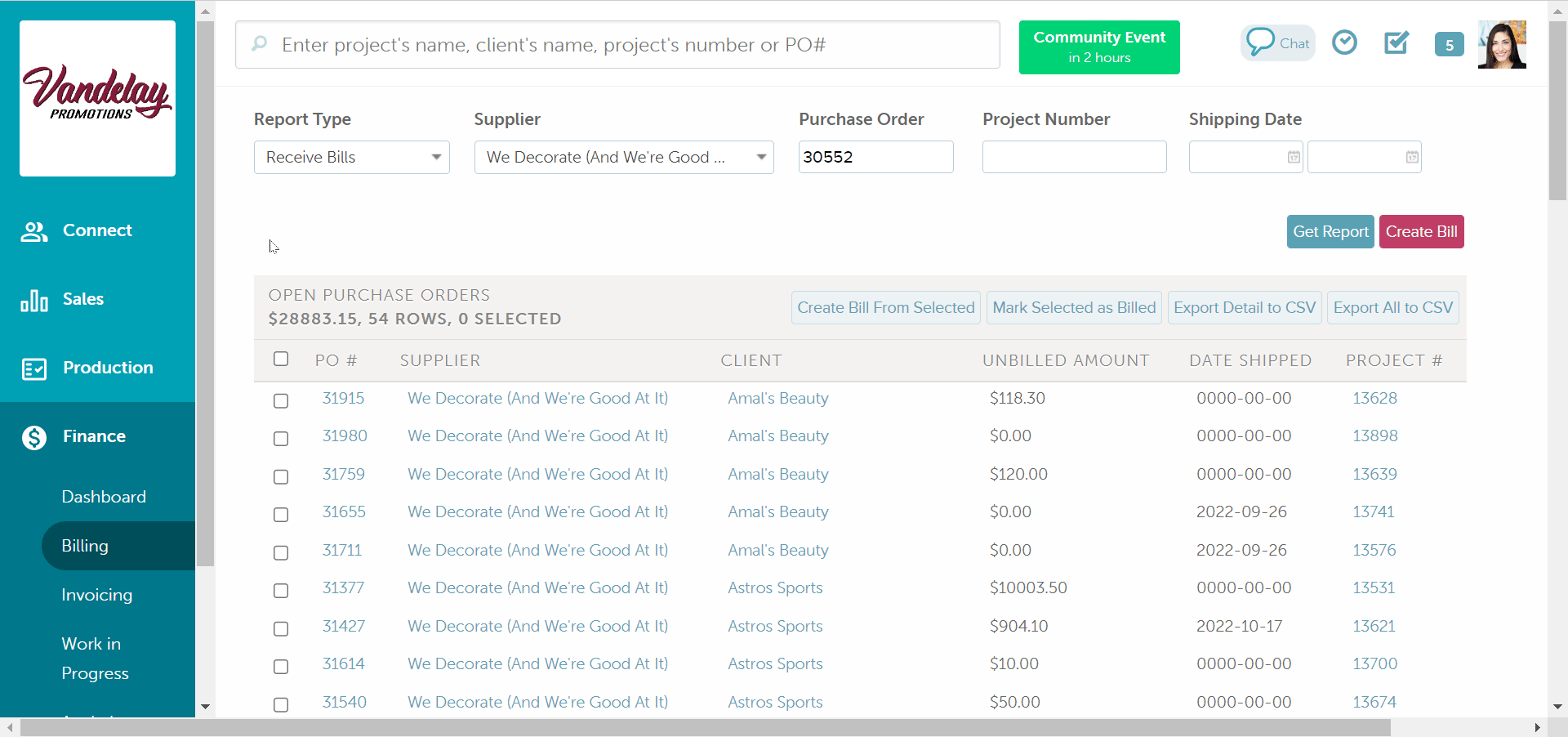Check the box for PO 31915
The width and height of the screenshot is (1568, 737).
281,400
